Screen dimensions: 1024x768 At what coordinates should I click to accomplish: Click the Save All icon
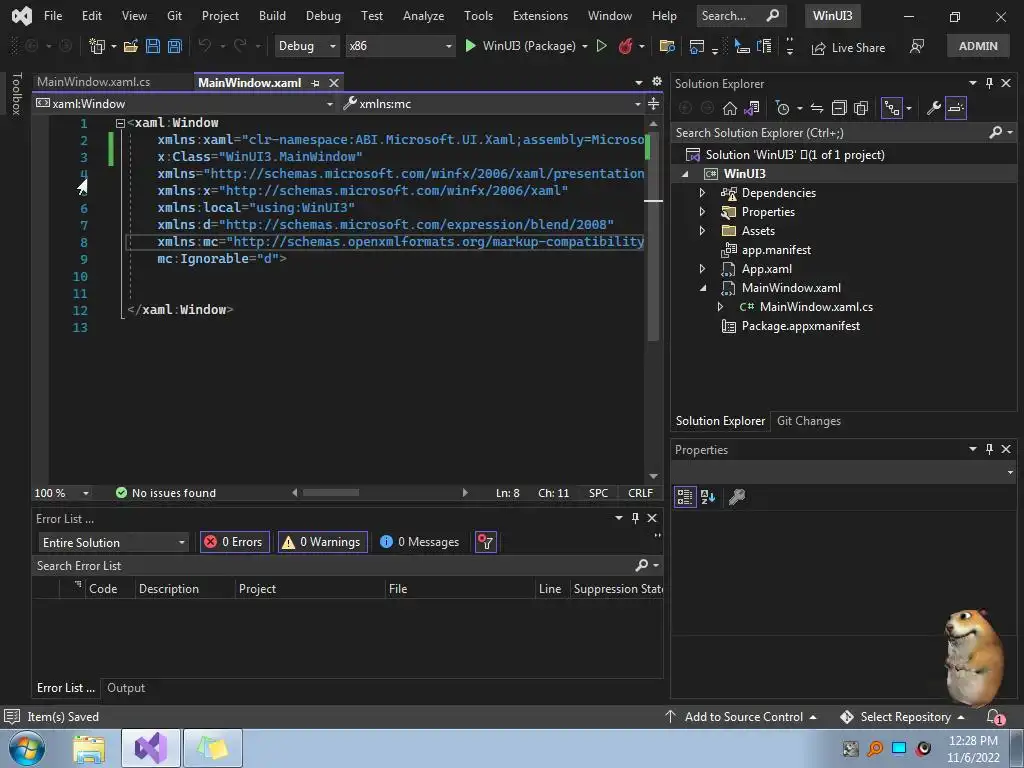coord(174,46)
